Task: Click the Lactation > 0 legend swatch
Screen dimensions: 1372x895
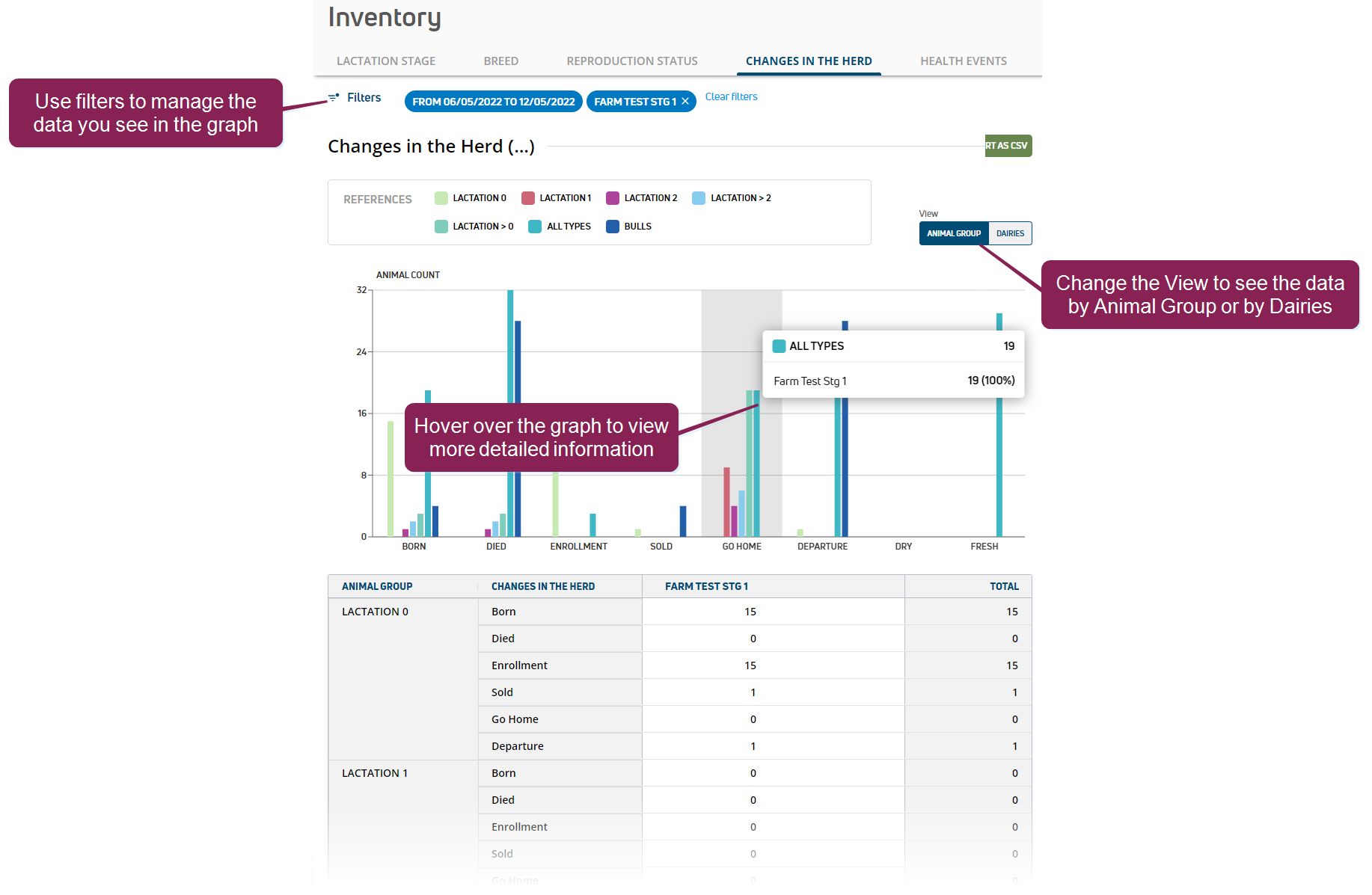Action: coord(441,227)
